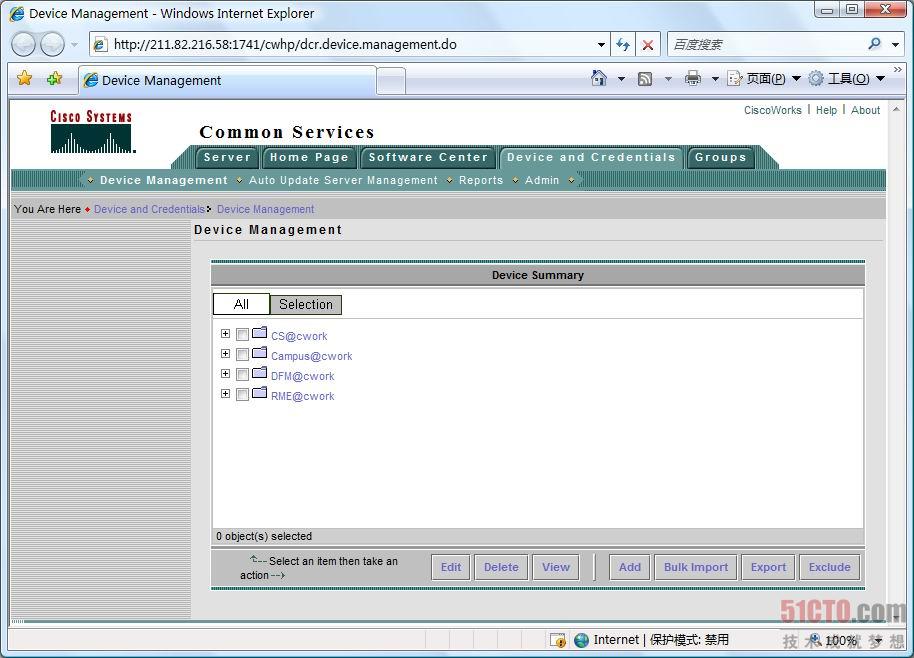This screenshot has width=914, height=658.
Task: Click the View button
Action: click(556, 567)
